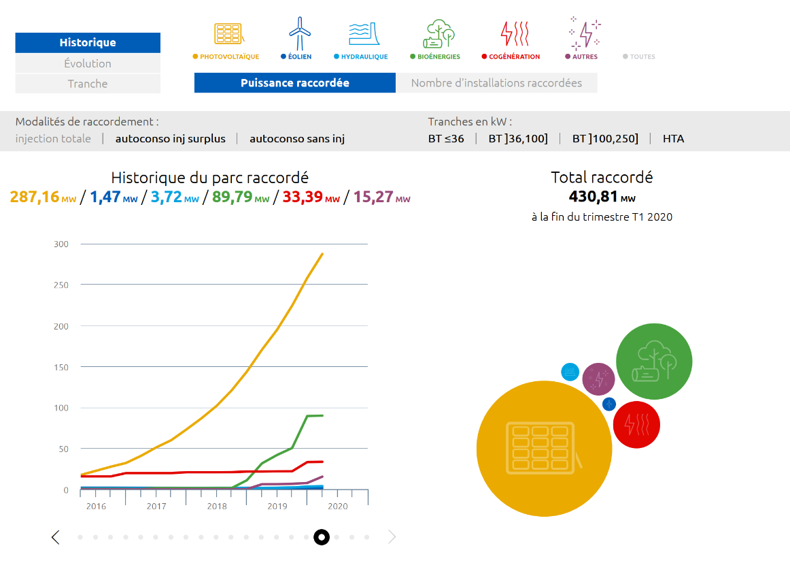This screenshot has width=790, height=561.
Task: Select the Hydraulique dam icon
Action: [x=363, y=34]
